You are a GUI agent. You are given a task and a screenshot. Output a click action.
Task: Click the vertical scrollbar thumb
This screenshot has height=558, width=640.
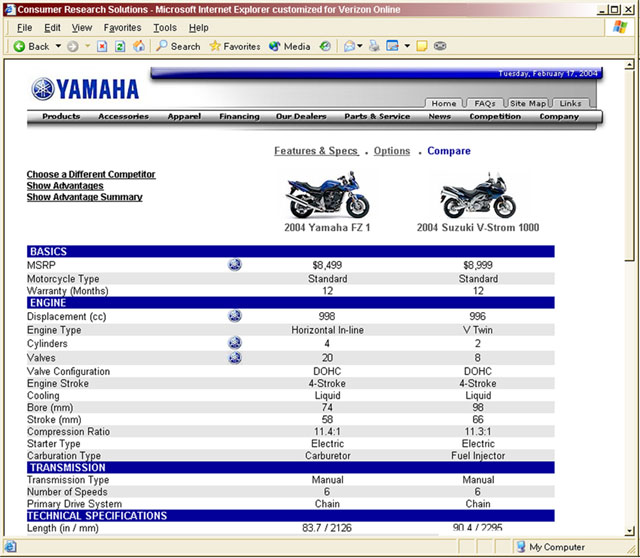630,165
